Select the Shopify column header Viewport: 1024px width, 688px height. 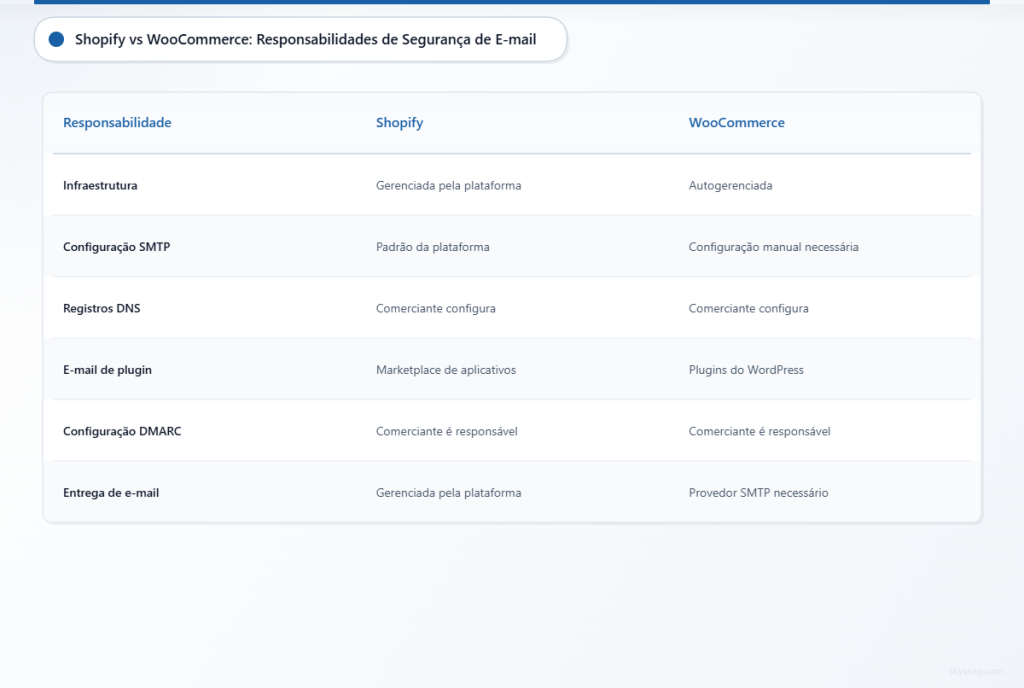(x=400, y=123)
